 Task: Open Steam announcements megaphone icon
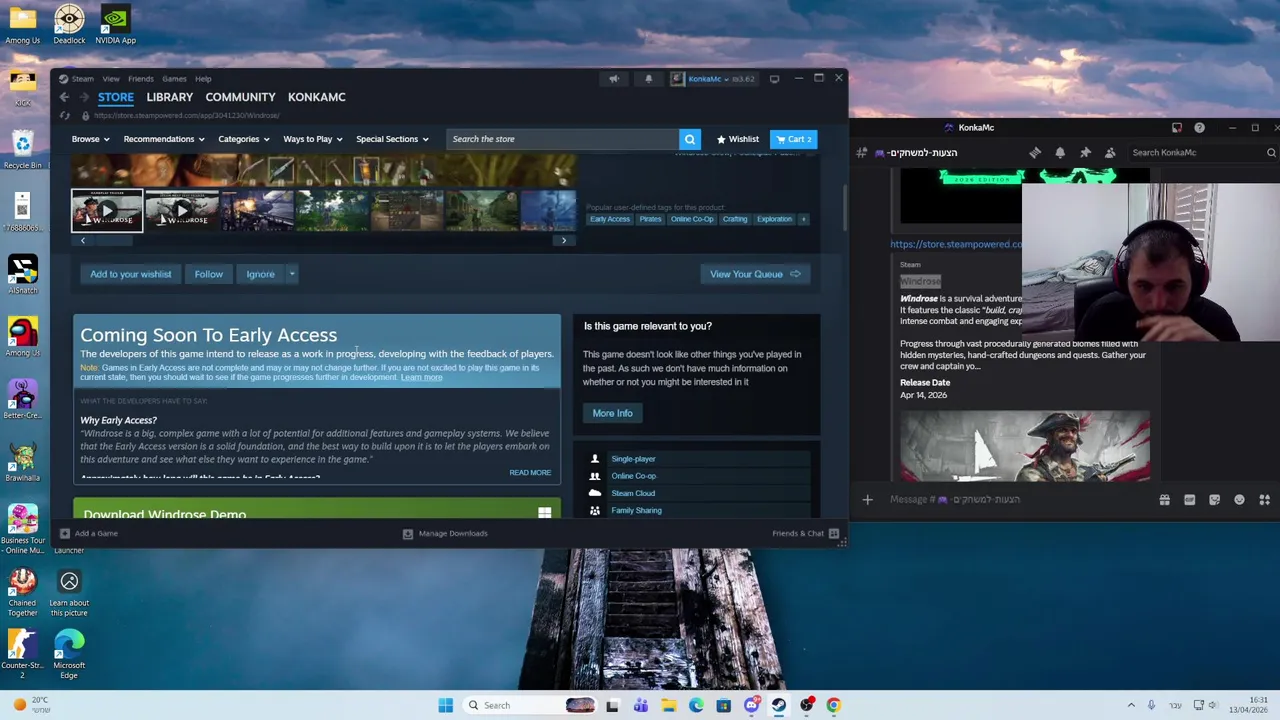click(x=614, y=79)
